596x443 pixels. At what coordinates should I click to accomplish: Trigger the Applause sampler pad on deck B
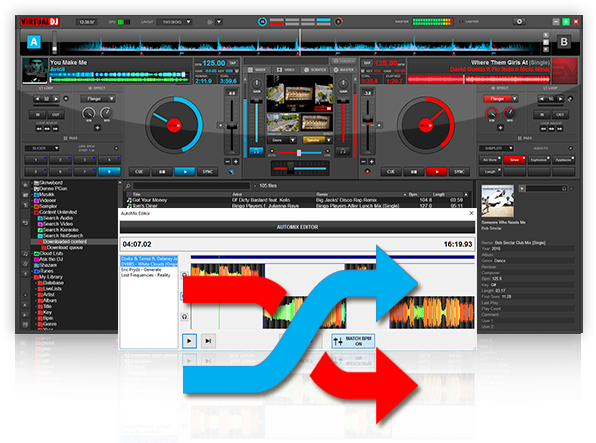click(x=564, y=160)
